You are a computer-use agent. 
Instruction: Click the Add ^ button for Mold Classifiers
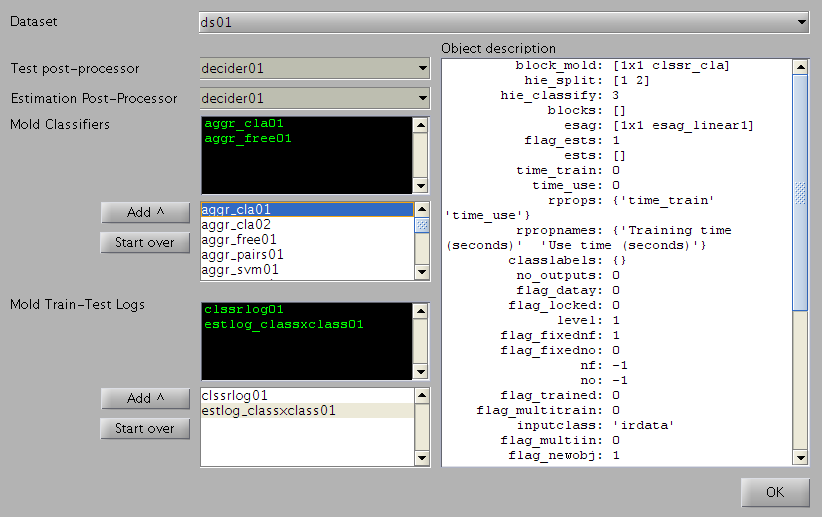click(x=145, y=212)
